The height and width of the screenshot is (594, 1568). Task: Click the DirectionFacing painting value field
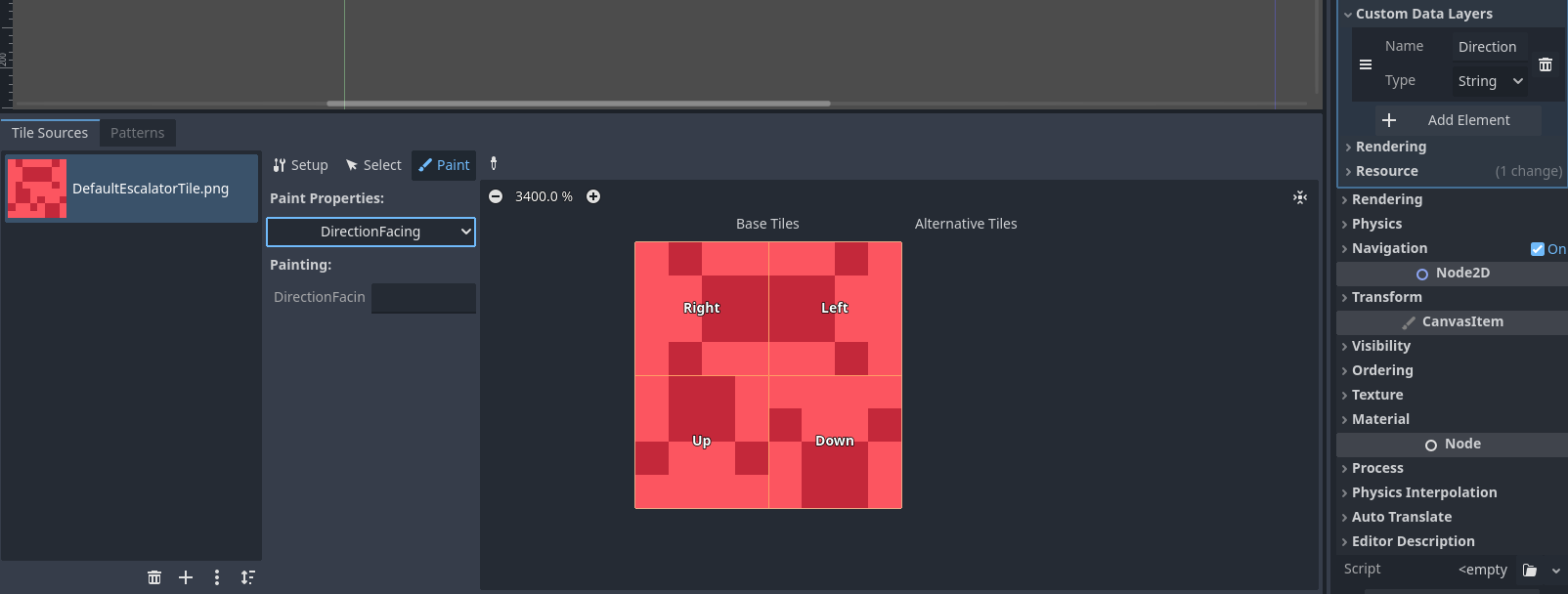[423, 298]
